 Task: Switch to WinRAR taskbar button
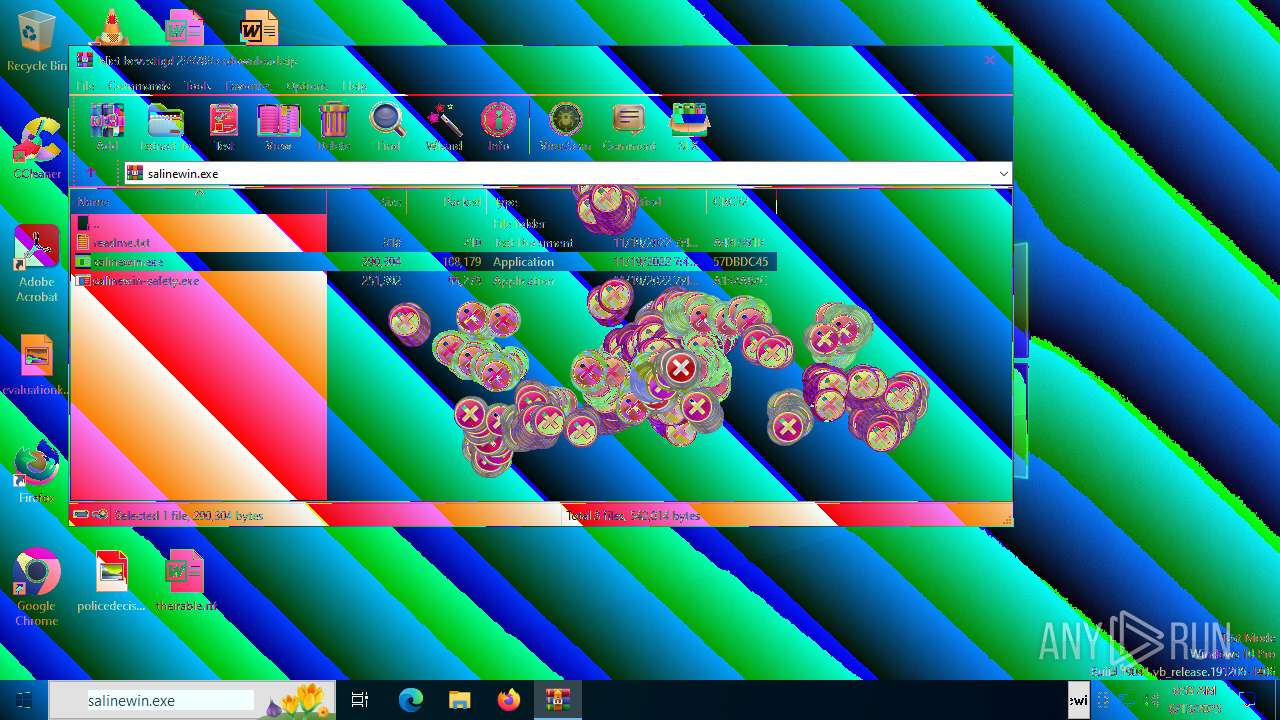tap(558, 700)
